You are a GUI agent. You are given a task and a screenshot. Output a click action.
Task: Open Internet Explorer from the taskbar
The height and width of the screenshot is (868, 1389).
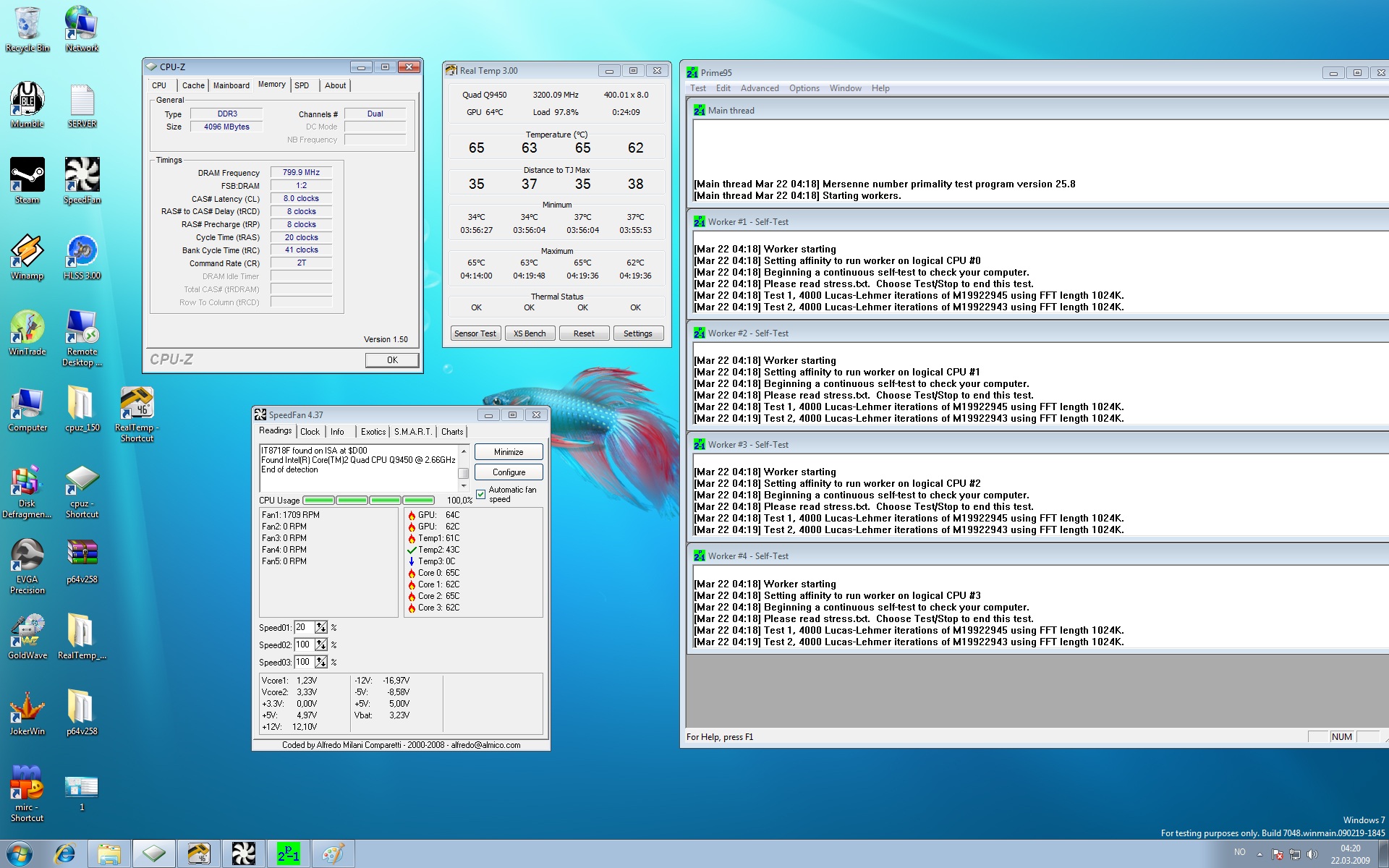[x=65, y=854]
